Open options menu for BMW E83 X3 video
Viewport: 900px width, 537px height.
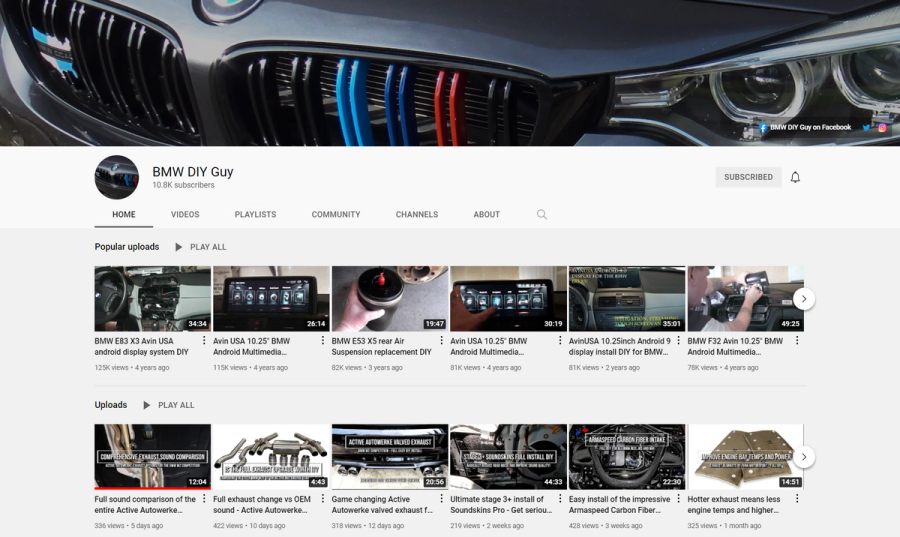pos(204,341)
